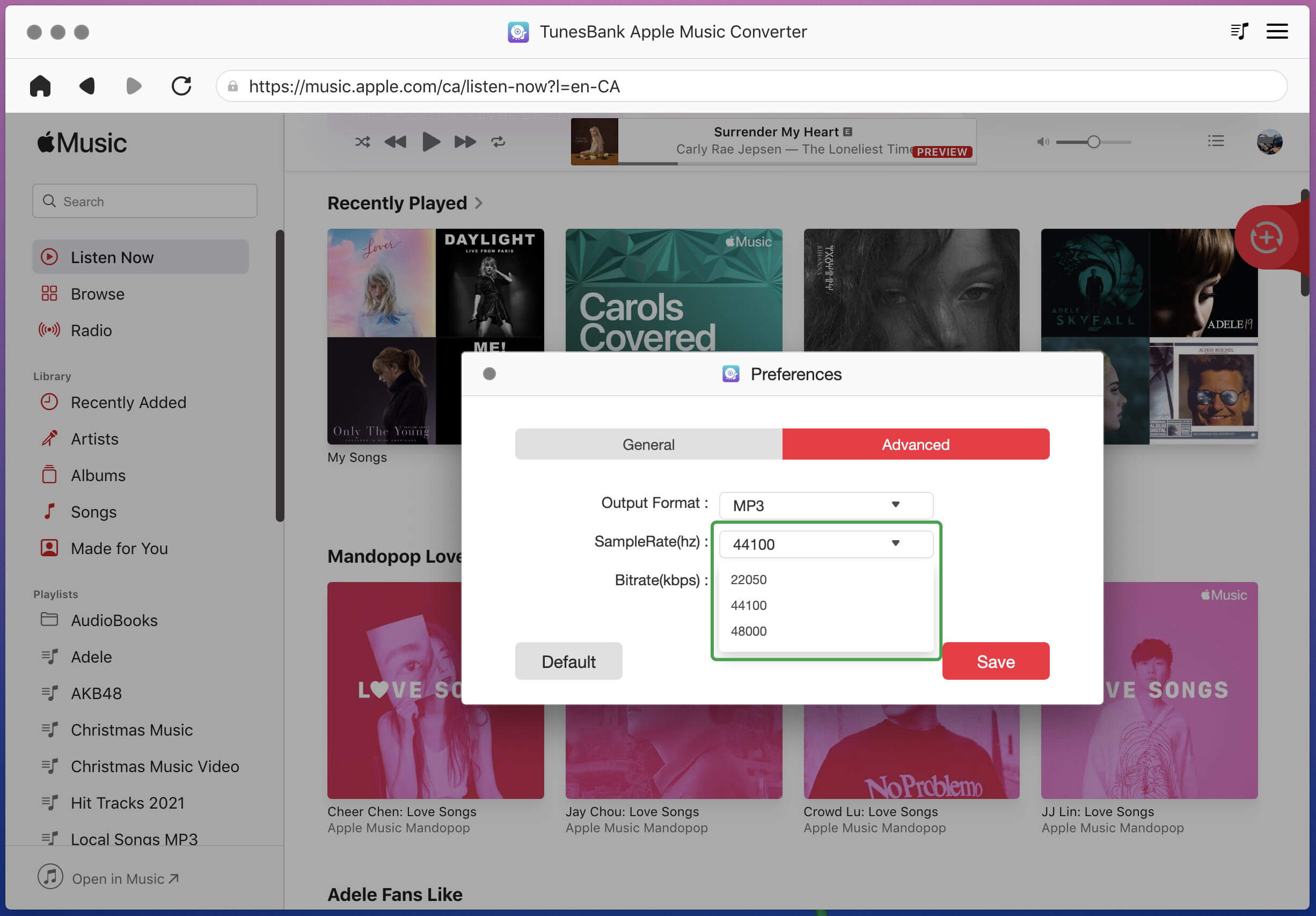
Task: Save the preferences
Action: pyautogui.click(x=996, y=661)
